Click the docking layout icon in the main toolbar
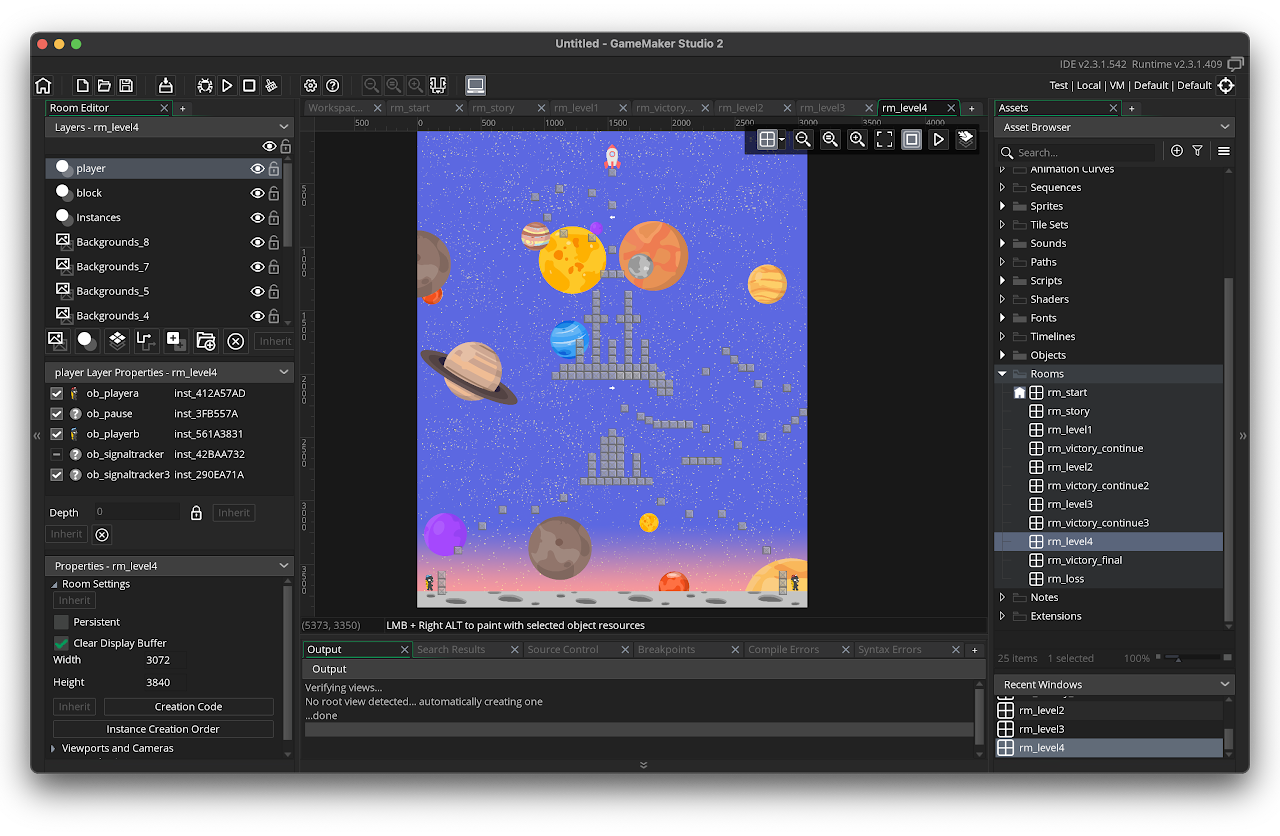The height and width of the screenshot is (836, 1280). click(437, 86)
